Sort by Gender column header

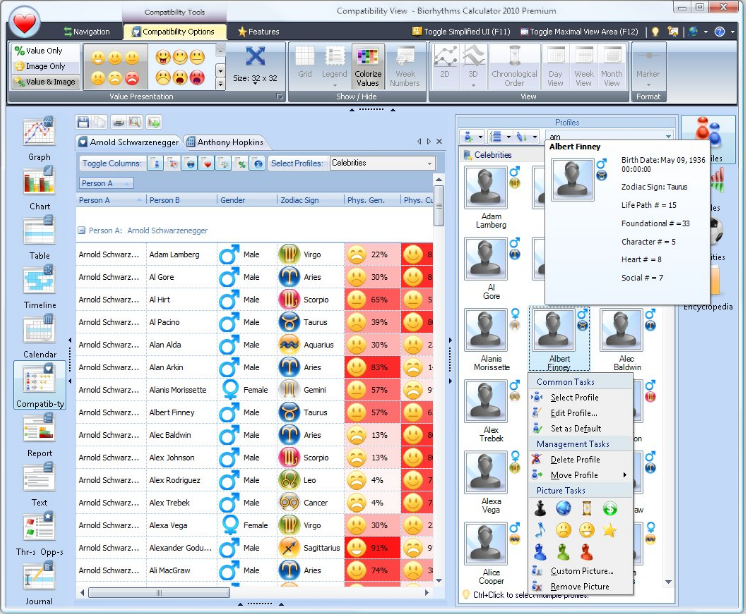point(246,200)
